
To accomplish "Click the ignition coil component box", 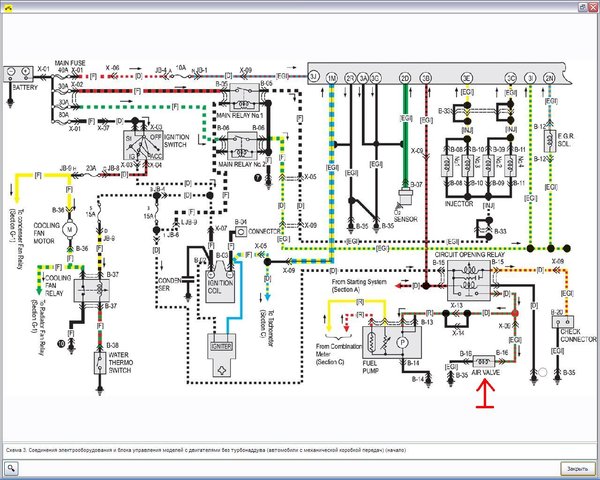I will pyautogui.click(x=220, y=282).
